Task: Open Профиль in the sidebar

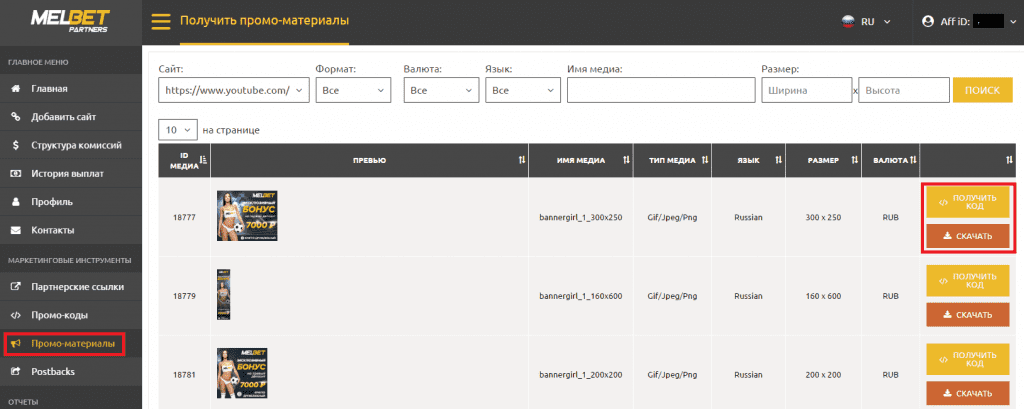Action: [x=71, y=202]
